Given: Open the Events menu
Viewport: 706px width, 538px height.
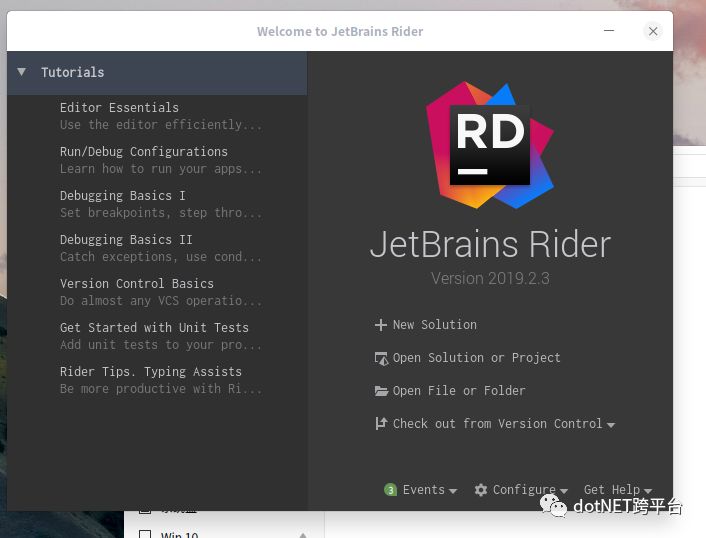Looking at the screenshot, I should point(430,490).
